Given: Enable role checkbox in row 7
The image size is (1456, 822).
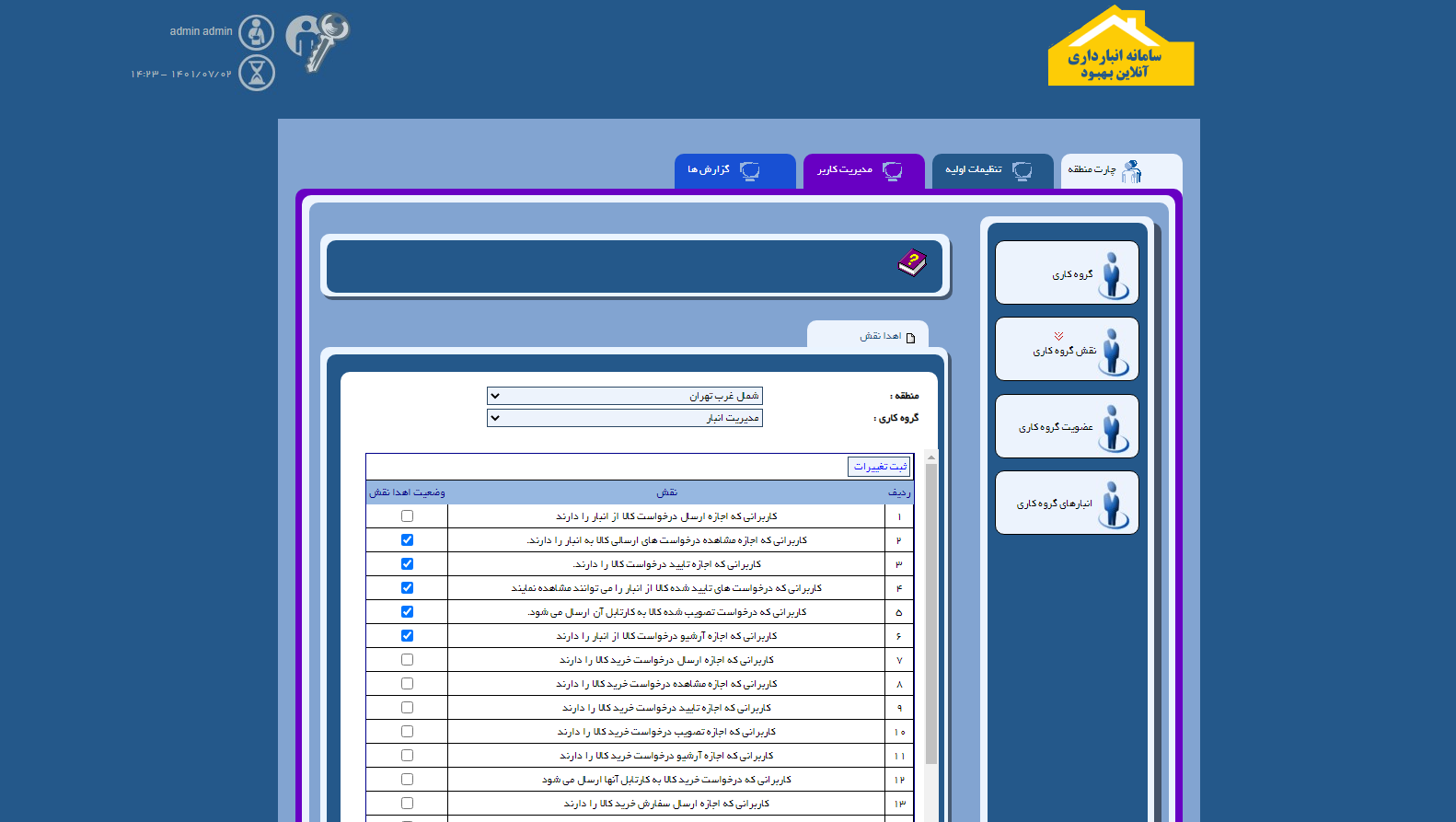Looking at the screenshot, I should [407, 660].
